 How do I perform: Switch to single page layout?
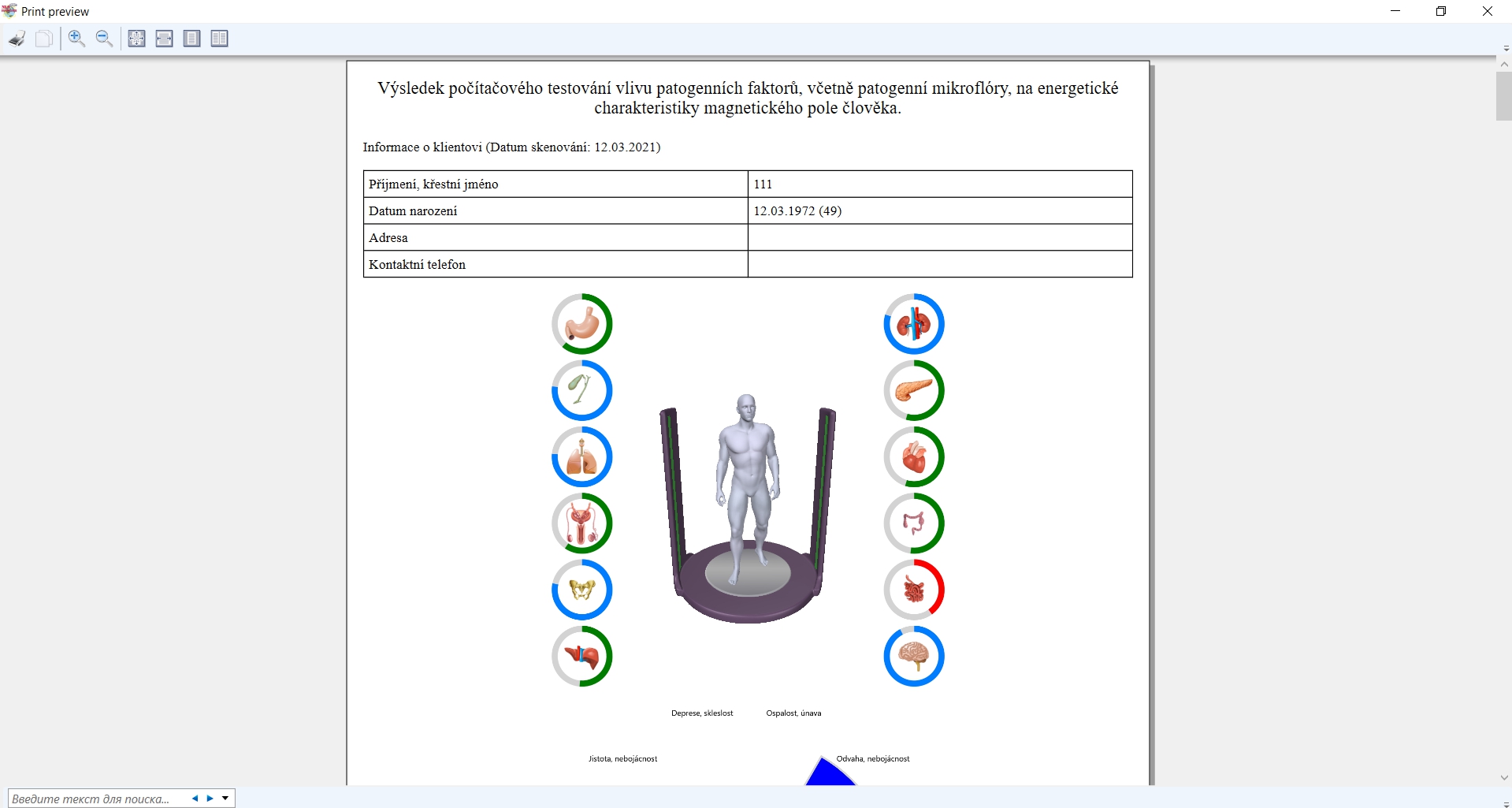click(x=191, y=39)
